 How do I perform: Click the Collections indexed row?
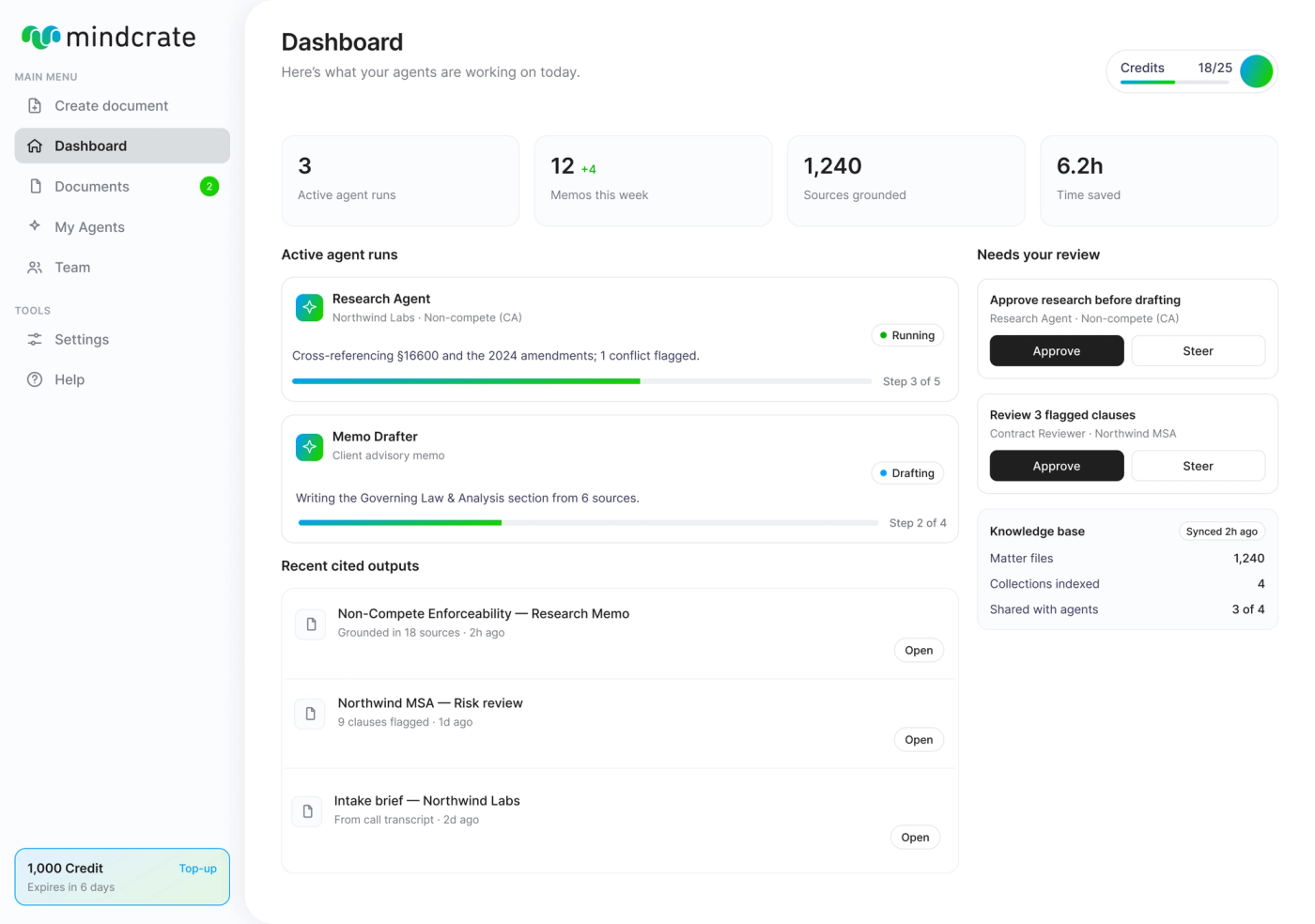1127,584
